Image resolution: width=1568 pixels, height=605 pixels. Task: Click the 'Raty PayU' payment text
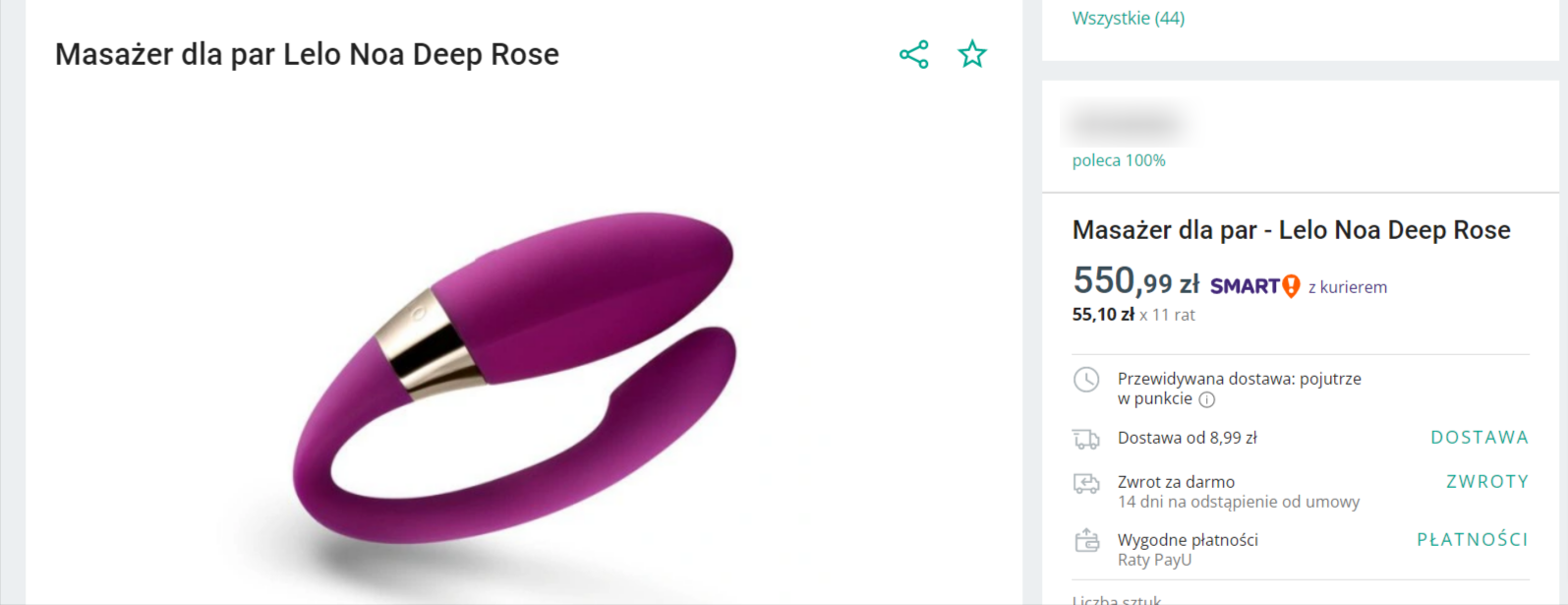pos(1154,560)
